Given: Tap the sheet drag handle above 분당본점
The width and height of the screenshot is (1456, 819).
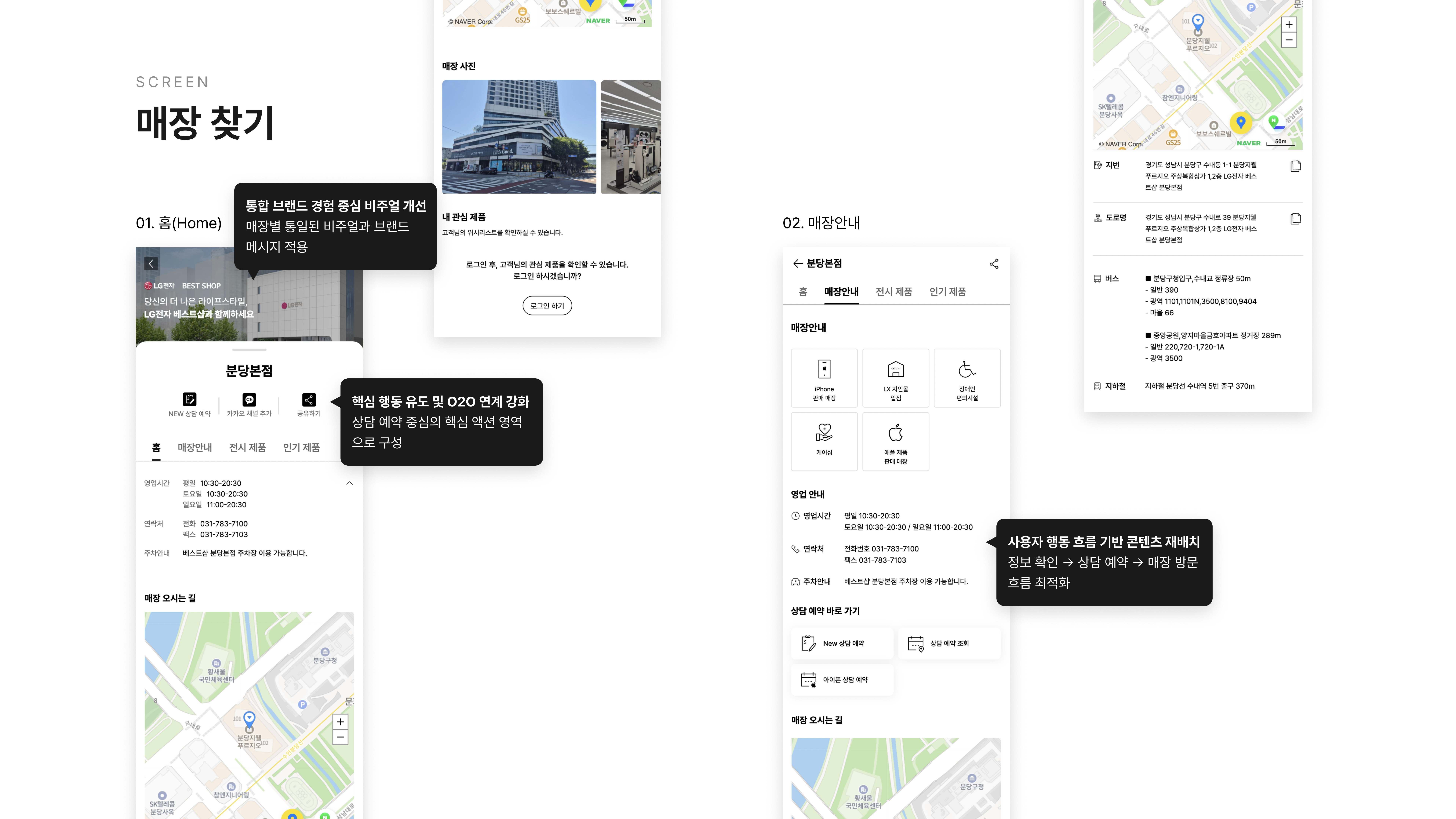Looking at the screenshot, I should 249,350.
